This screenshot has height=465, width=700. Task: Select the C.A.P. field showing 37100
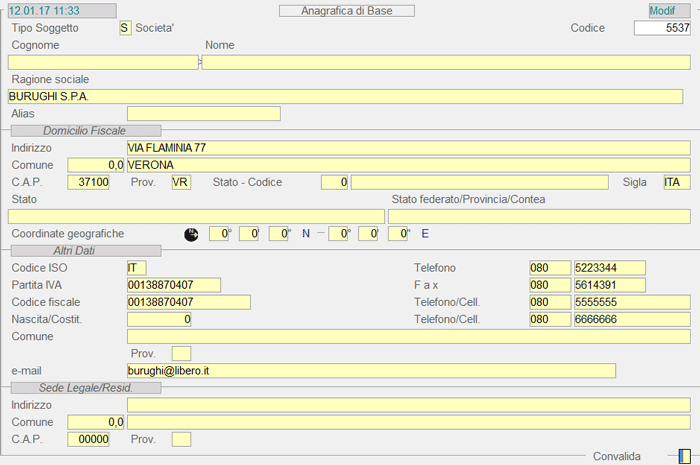click(x=89, y=182)
